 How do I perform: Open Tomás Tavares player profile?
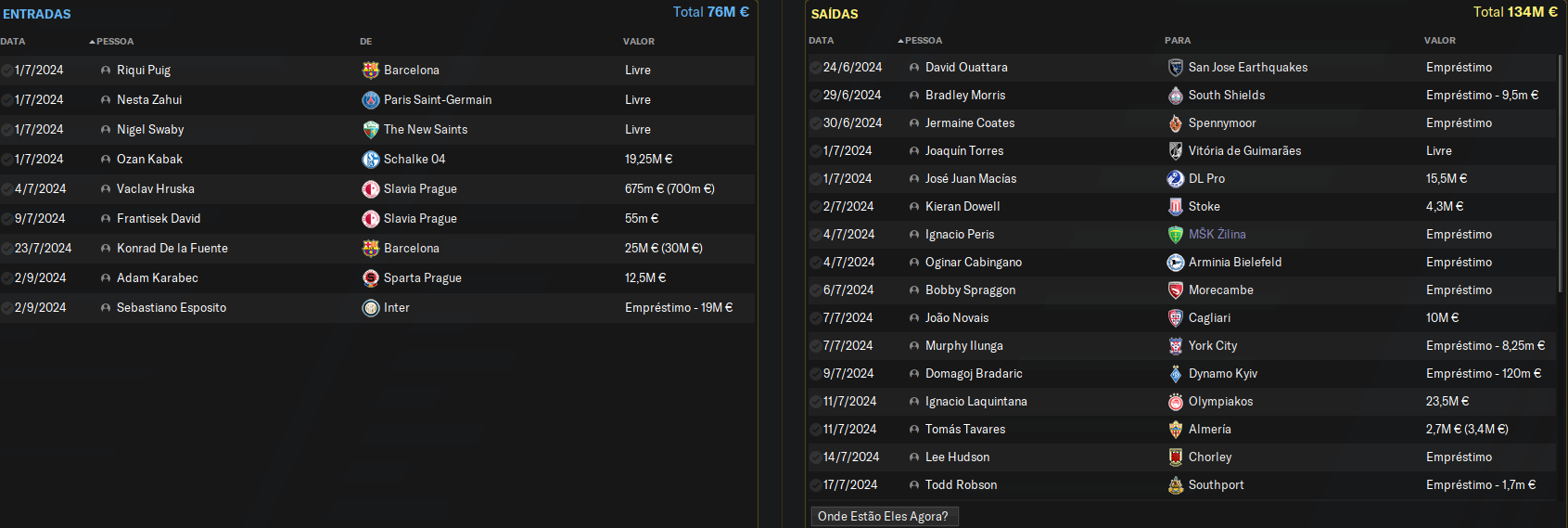[x=965, y=429]
